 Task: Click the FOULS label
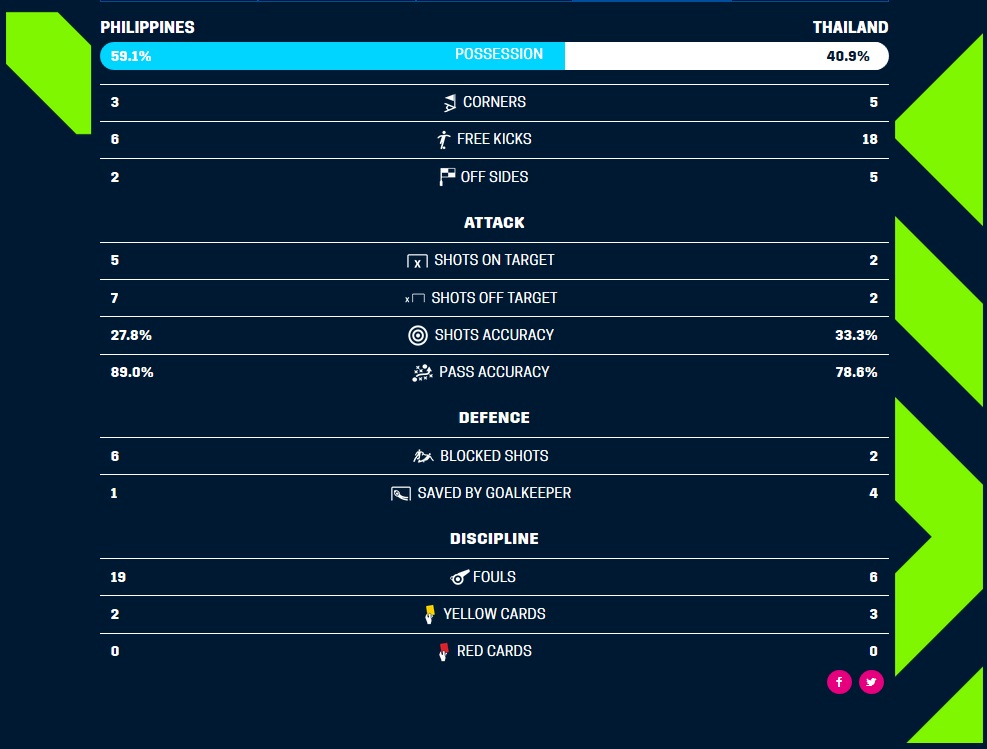click(x=494, y=577)
